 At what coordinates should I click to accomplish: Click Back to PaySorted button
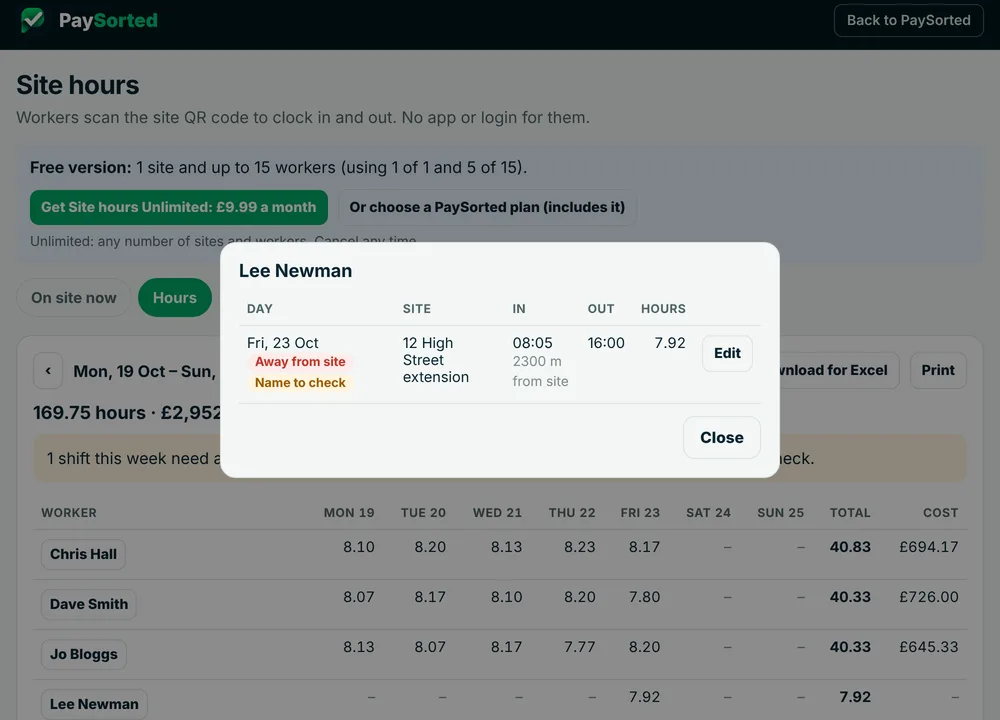[908, 20]
